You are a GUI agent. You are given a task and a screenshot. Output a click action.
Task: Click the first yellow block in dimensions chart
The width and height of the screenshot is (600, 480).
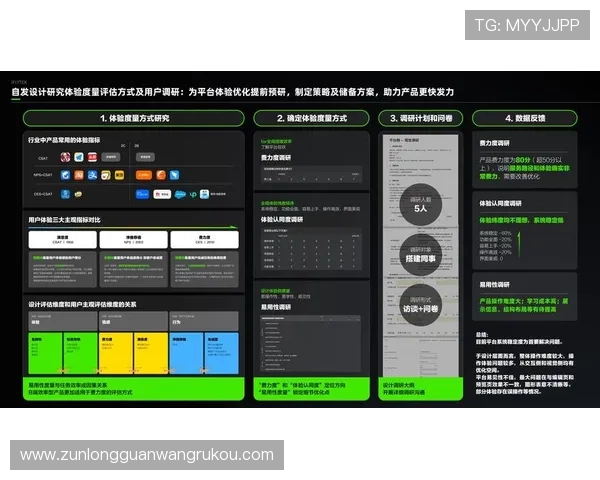116,353
